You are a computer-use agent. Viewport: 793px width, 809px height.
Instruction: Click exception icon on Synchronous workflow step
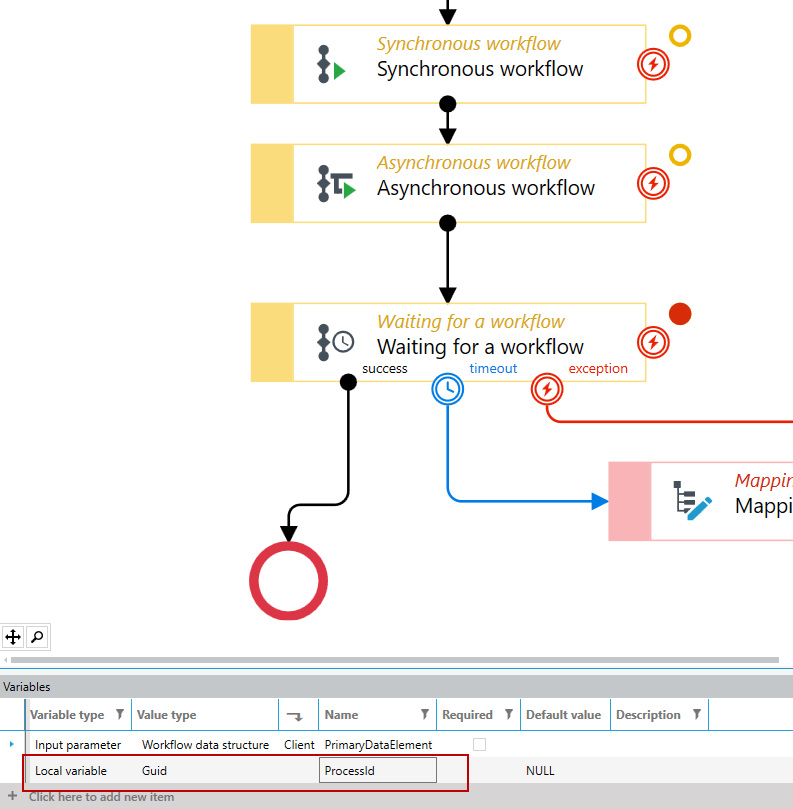pos(653,64)
